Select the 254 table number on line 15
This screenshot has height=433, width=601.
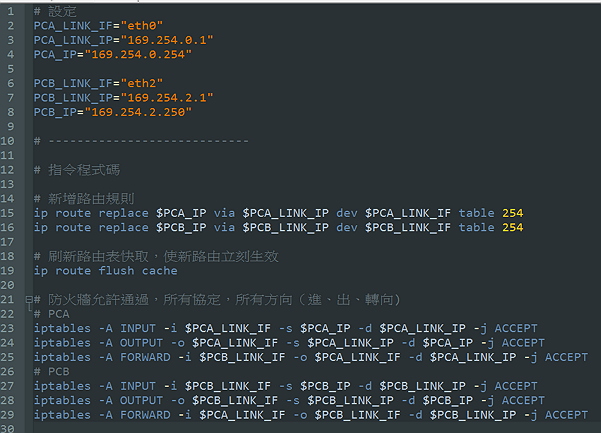(512, 213)
